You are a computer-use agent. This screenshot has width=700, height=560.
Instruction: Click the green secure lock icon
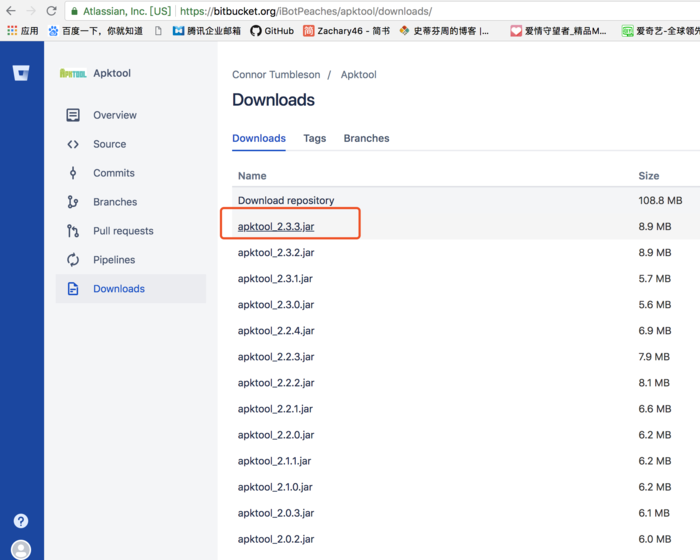pyautogui.click(x=74, y=11)
